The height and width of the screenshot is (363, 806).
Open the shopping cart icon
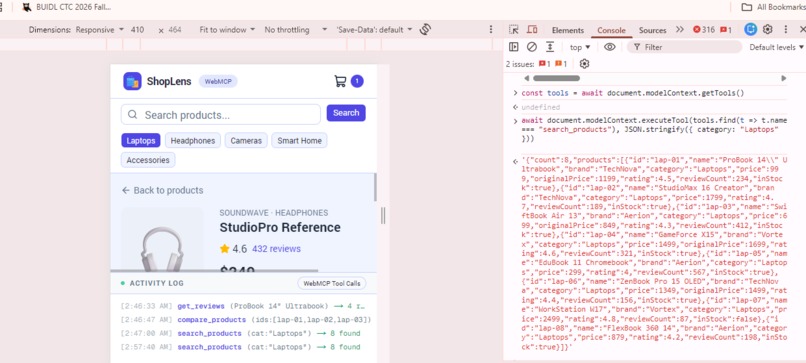(x=340, y=81)
